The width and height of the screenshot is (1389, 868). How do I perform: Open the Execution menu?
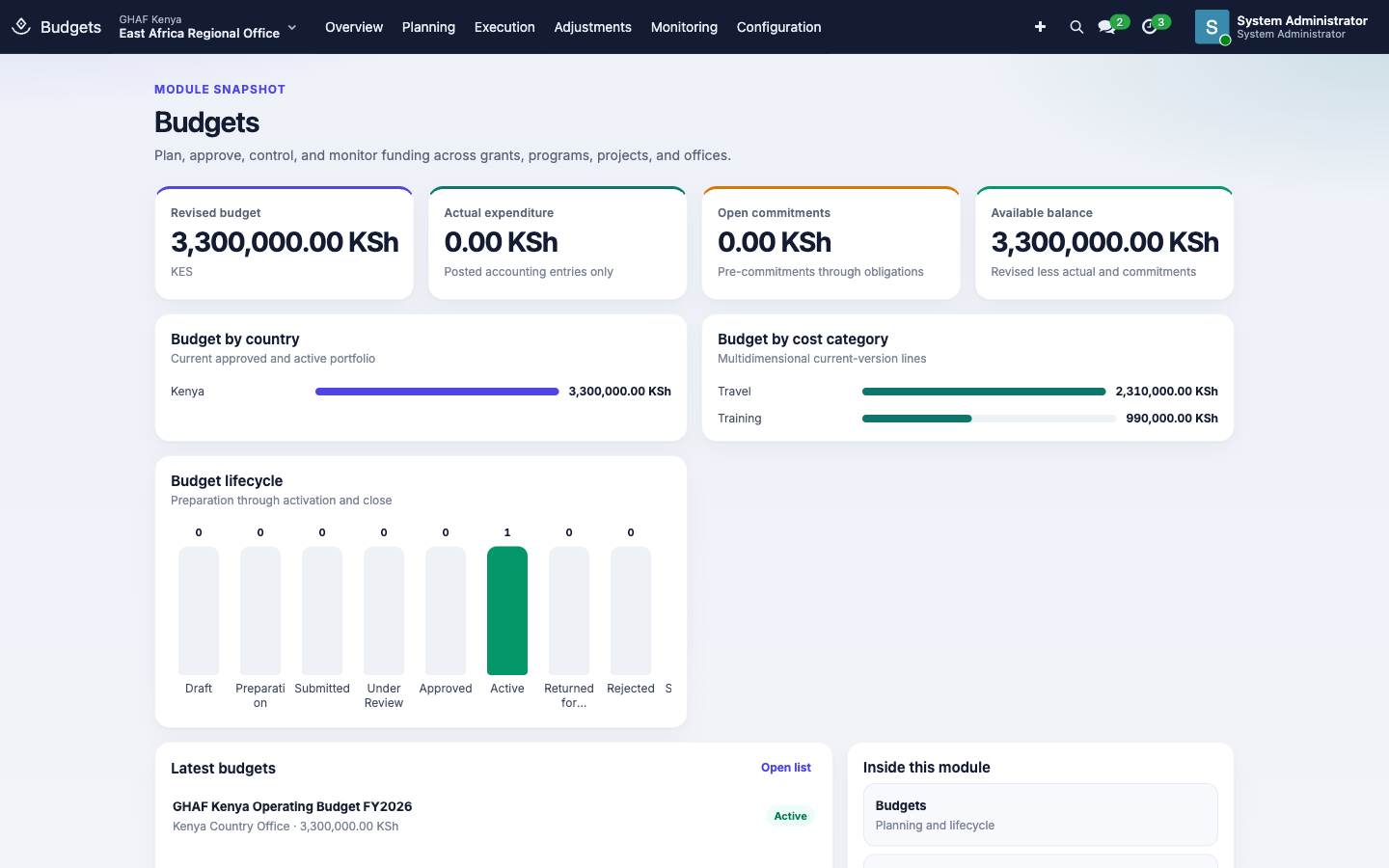(504, 27)
